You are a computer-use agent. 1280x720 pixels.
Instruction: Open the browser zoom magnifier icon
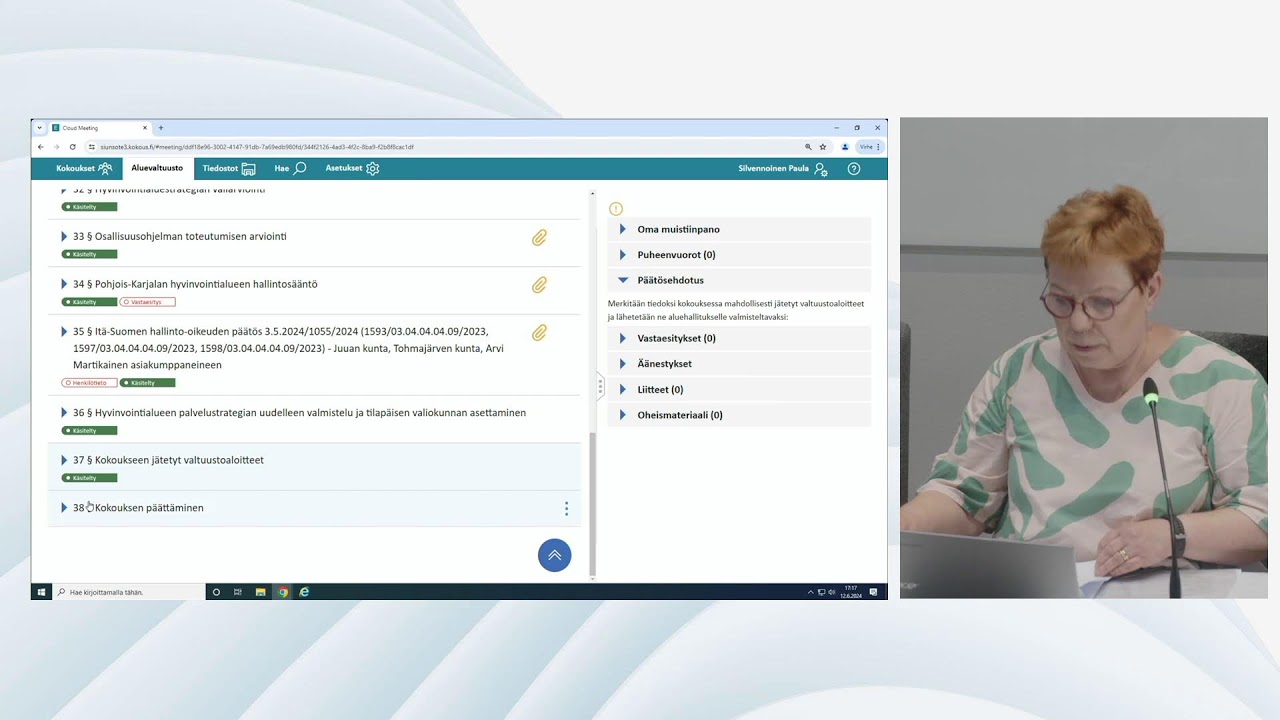coord(808,147)
